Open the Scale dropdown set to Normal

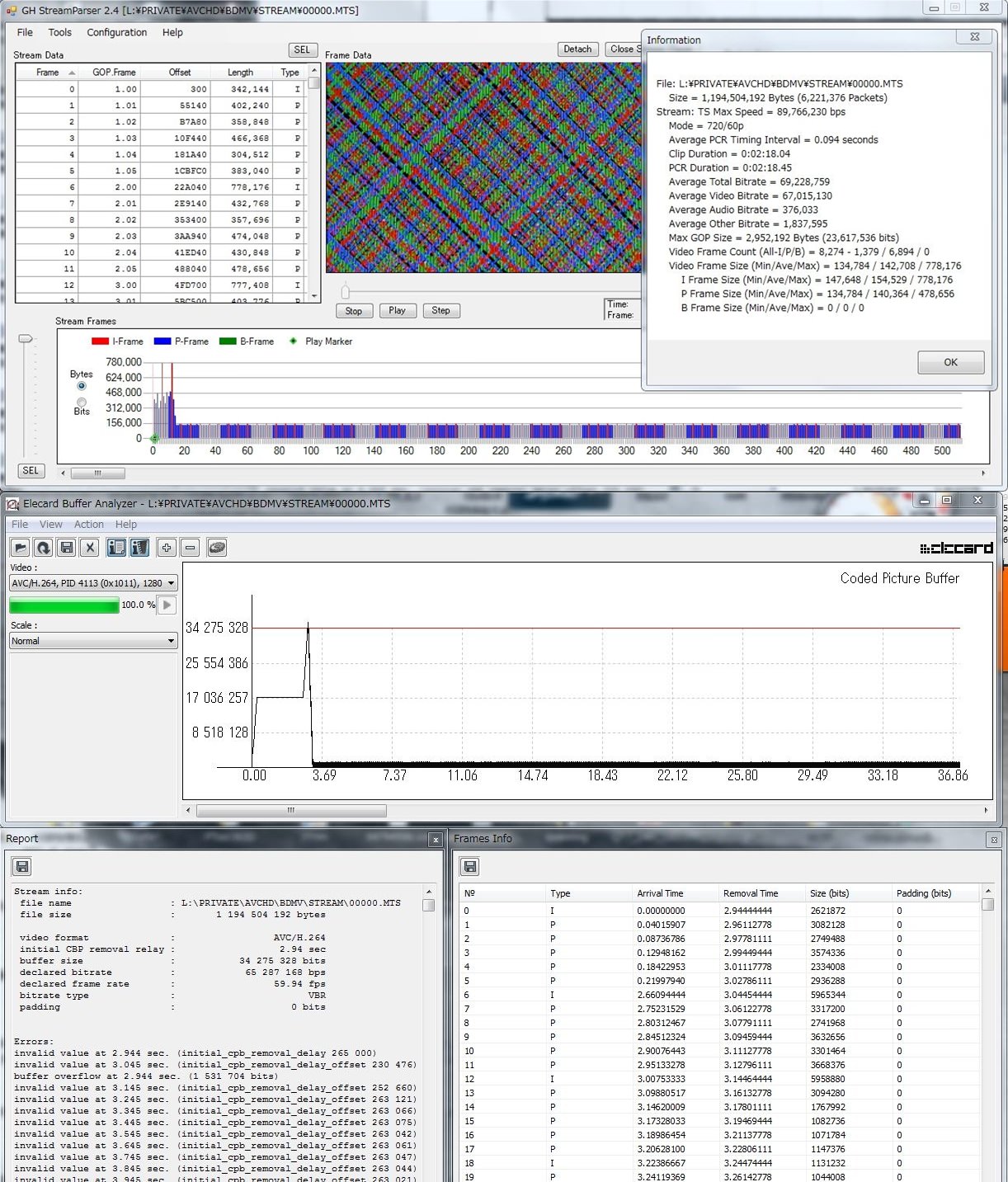click(93, 641)
